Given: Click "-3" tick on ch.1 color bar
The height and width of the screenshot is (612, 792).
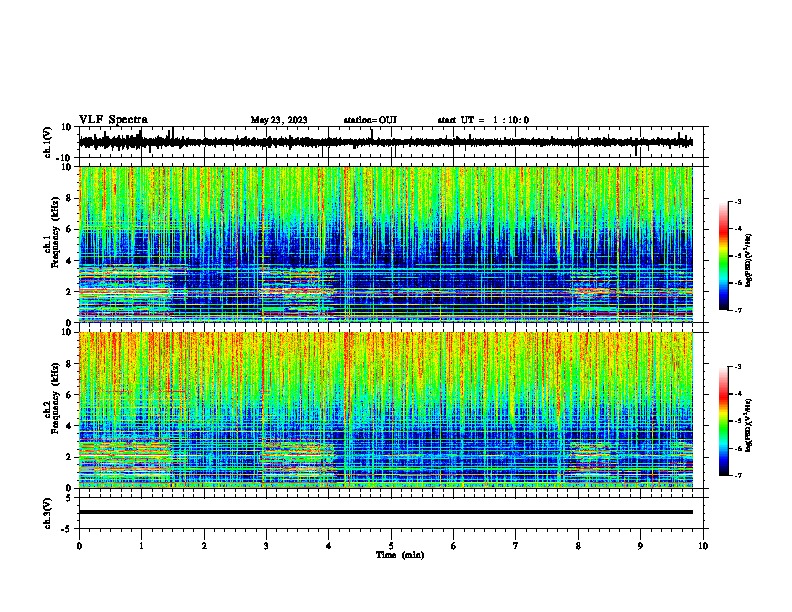Looking at the screenshot, I should pos(738,202).
